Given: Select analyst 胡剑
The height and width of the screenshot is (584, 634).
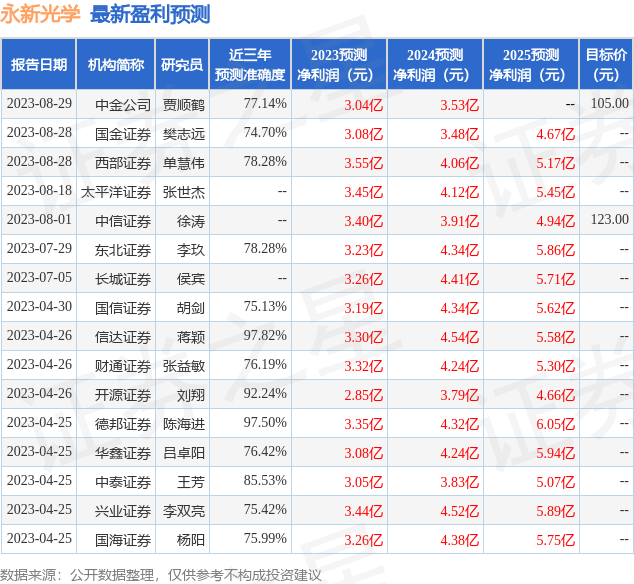Looking at the screenshot, I should coord(191,309).
